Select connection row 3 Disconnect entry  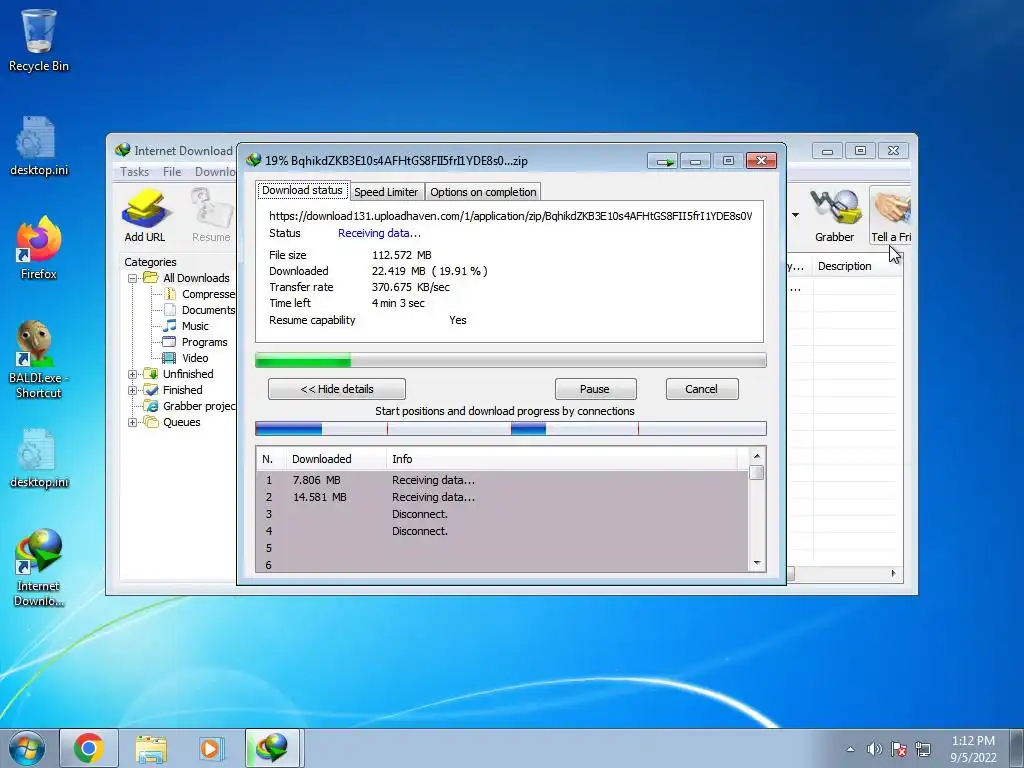502,514
